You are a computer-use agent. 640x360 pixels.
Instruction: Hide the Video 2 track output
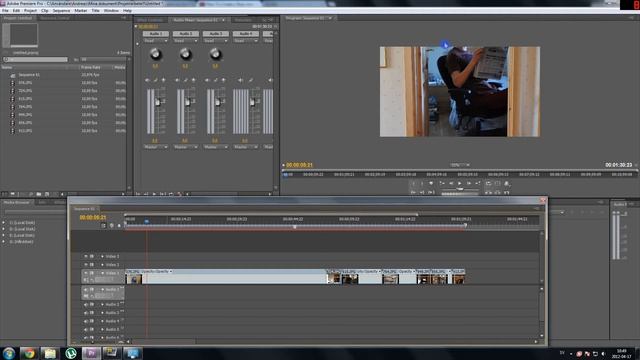(x=86, y=264)
